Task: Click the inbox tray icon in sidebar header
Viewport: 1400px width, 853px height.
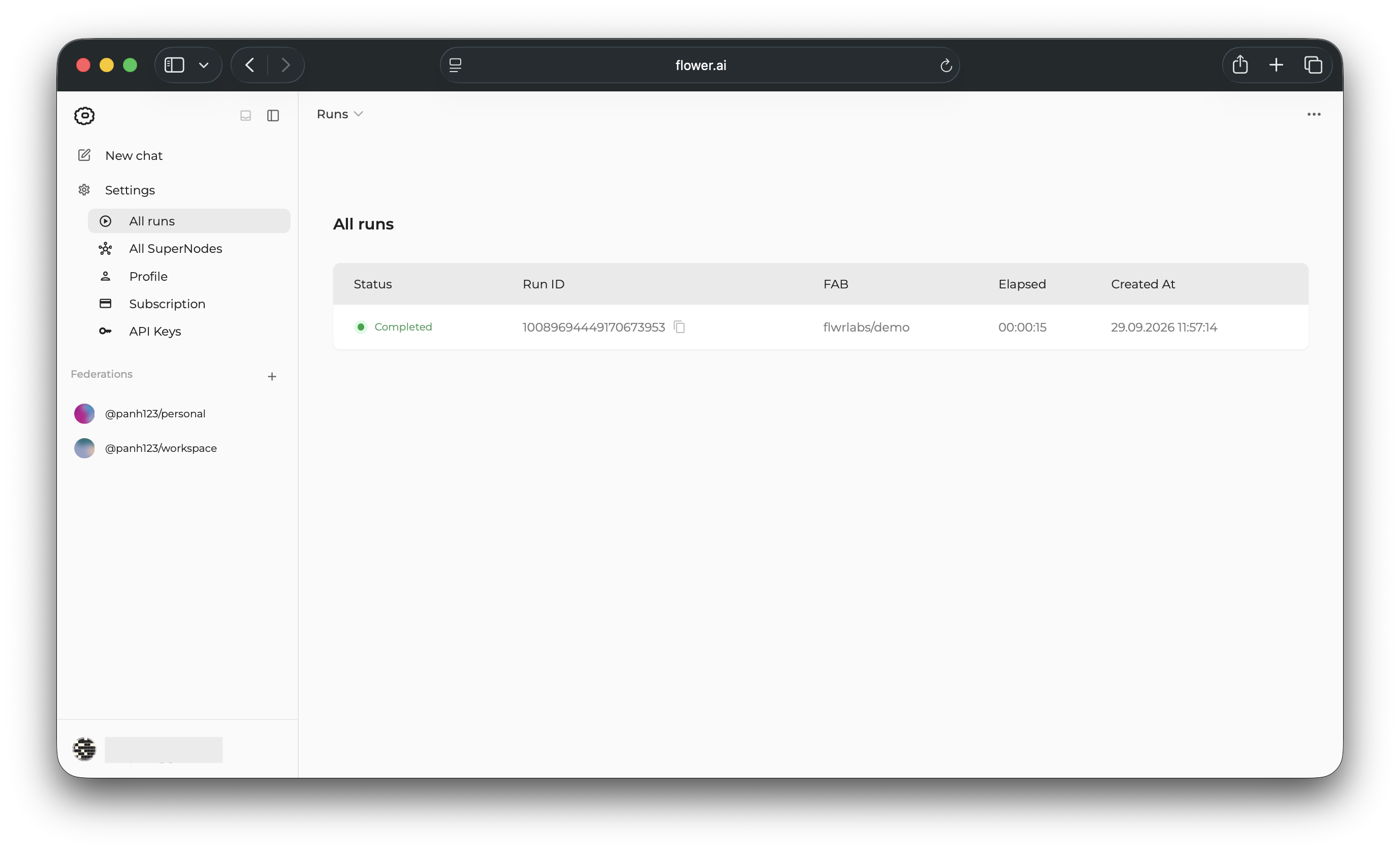Action: (x=245, y=116)
